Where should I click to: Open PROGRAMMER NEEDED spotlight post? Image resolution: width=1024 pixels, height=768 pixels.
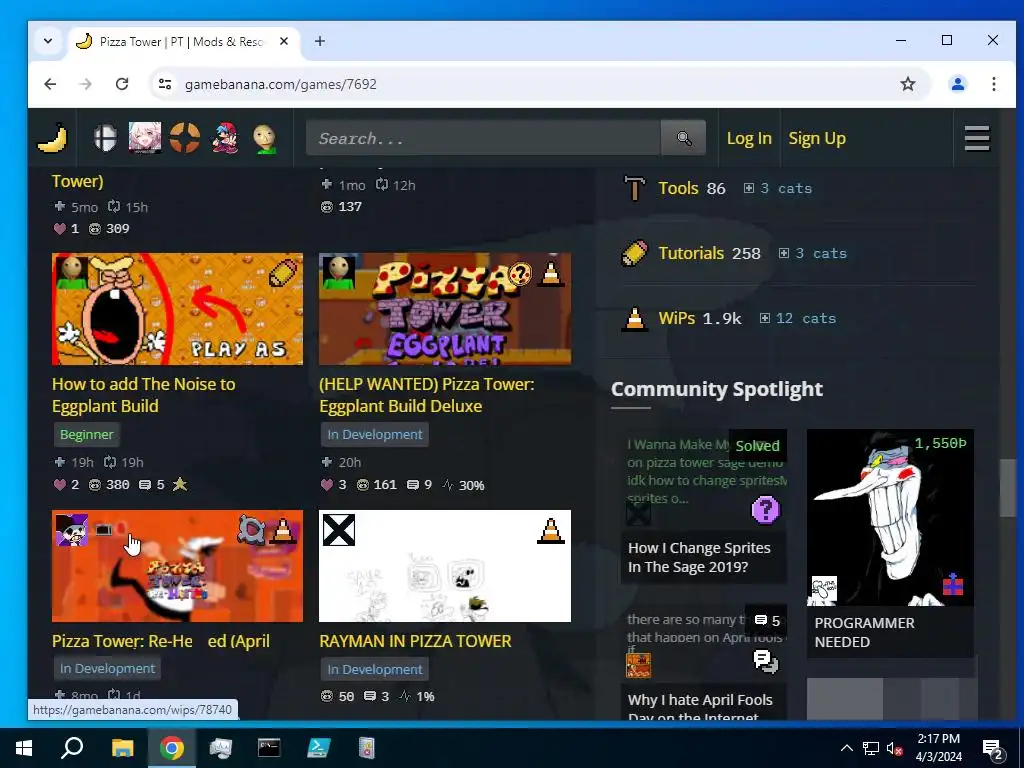(x=865, y=632)
